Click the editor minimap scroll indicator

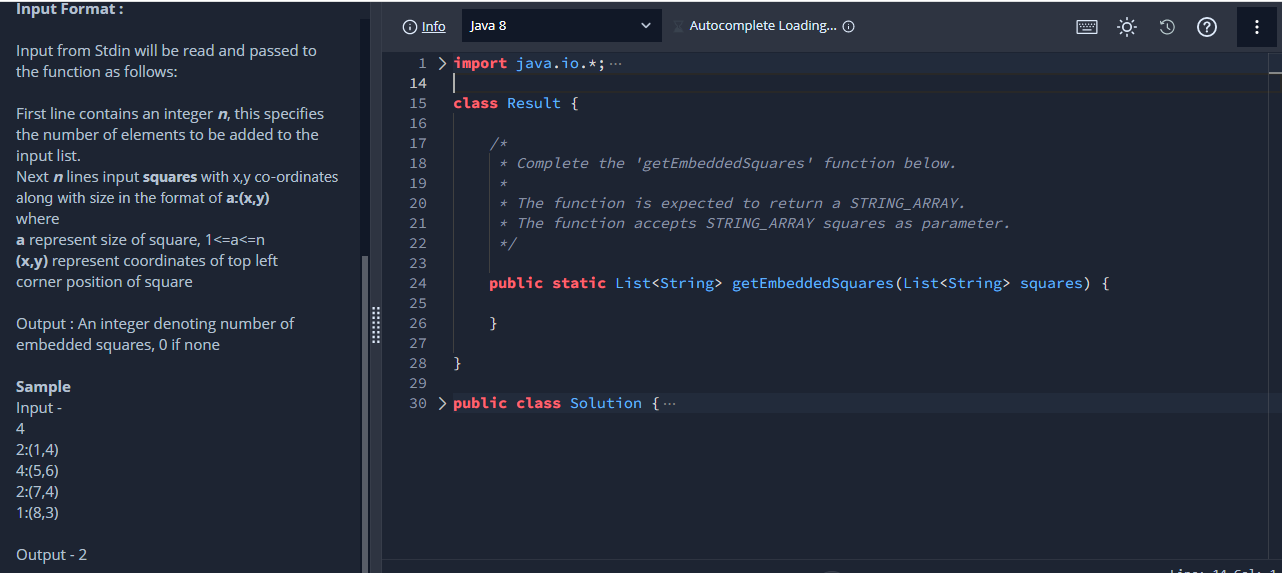(x=1275, y=72)
